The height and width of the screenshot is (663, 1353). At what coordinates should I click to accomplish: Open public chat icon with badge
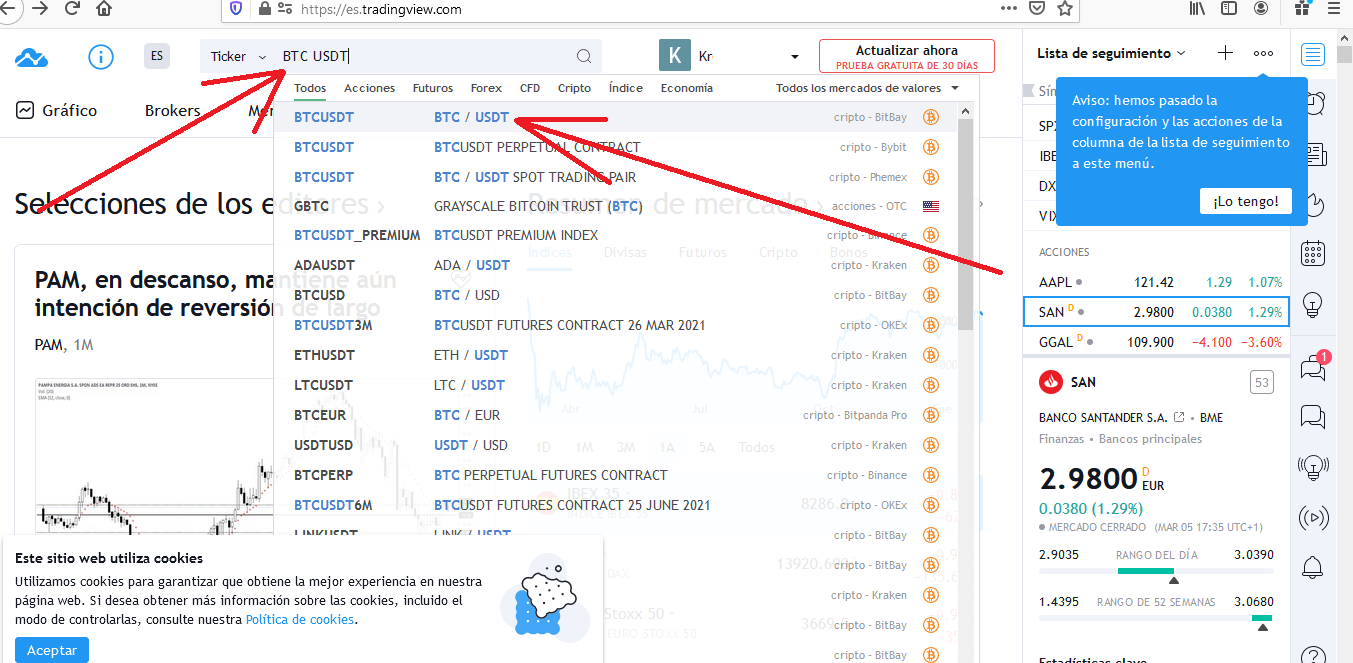1312,368
